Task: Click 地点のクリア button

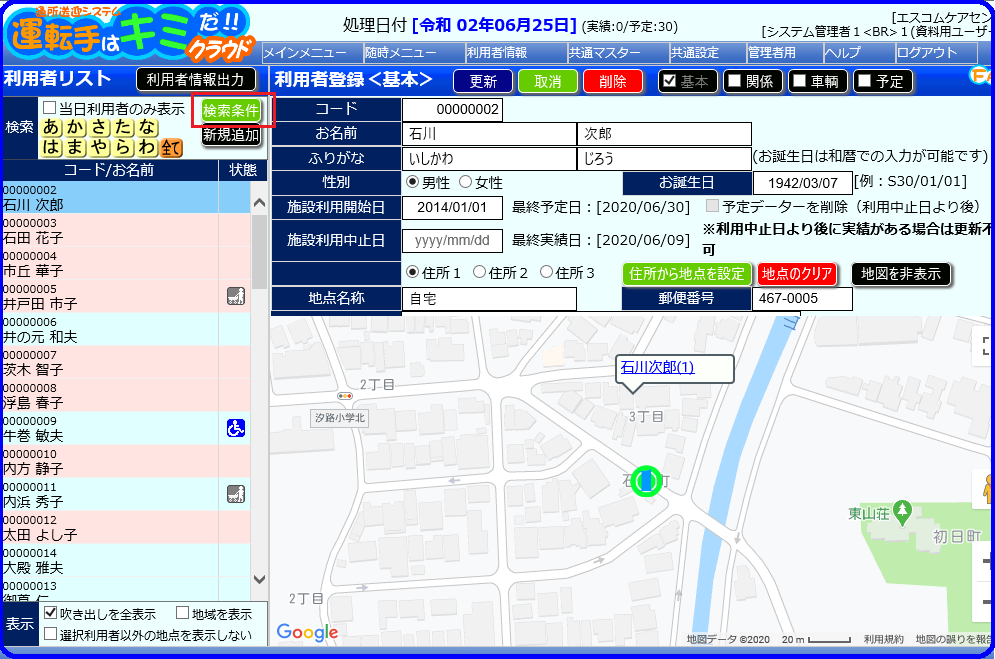Action: coord(797,273)
